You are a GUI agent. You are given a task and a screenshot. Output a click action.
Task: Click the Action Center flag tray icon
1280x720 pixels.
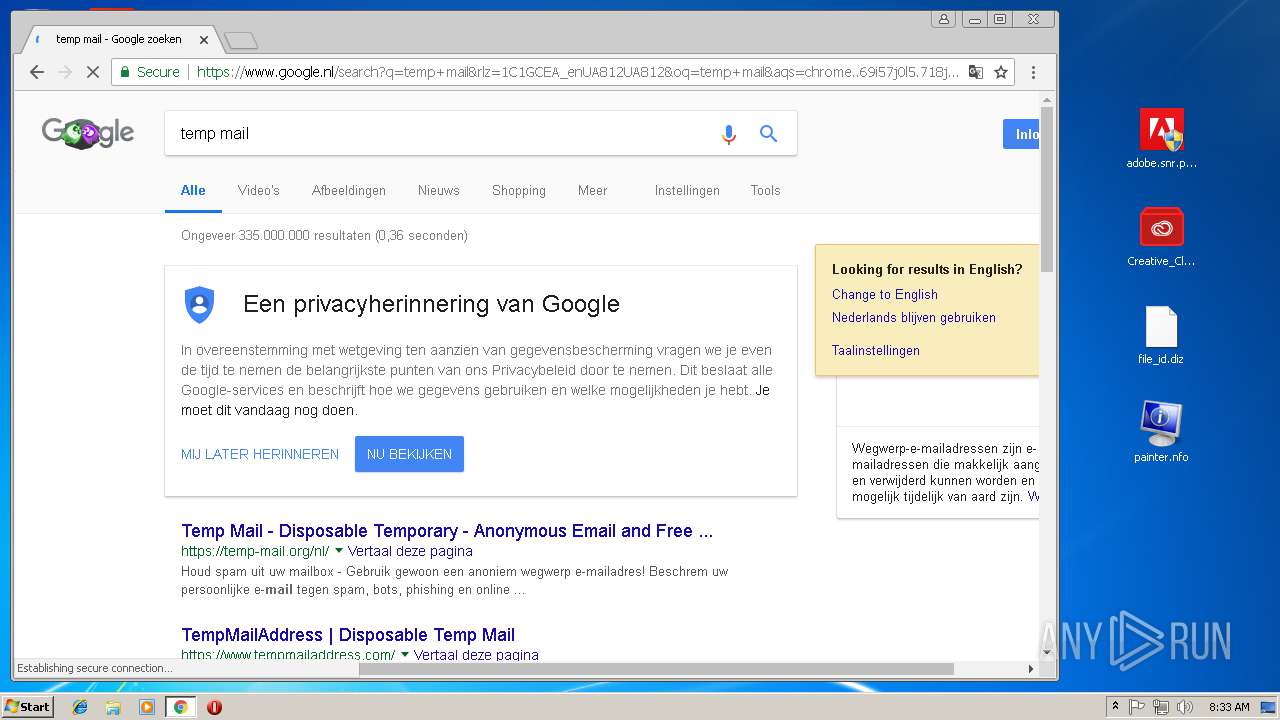1137,707
